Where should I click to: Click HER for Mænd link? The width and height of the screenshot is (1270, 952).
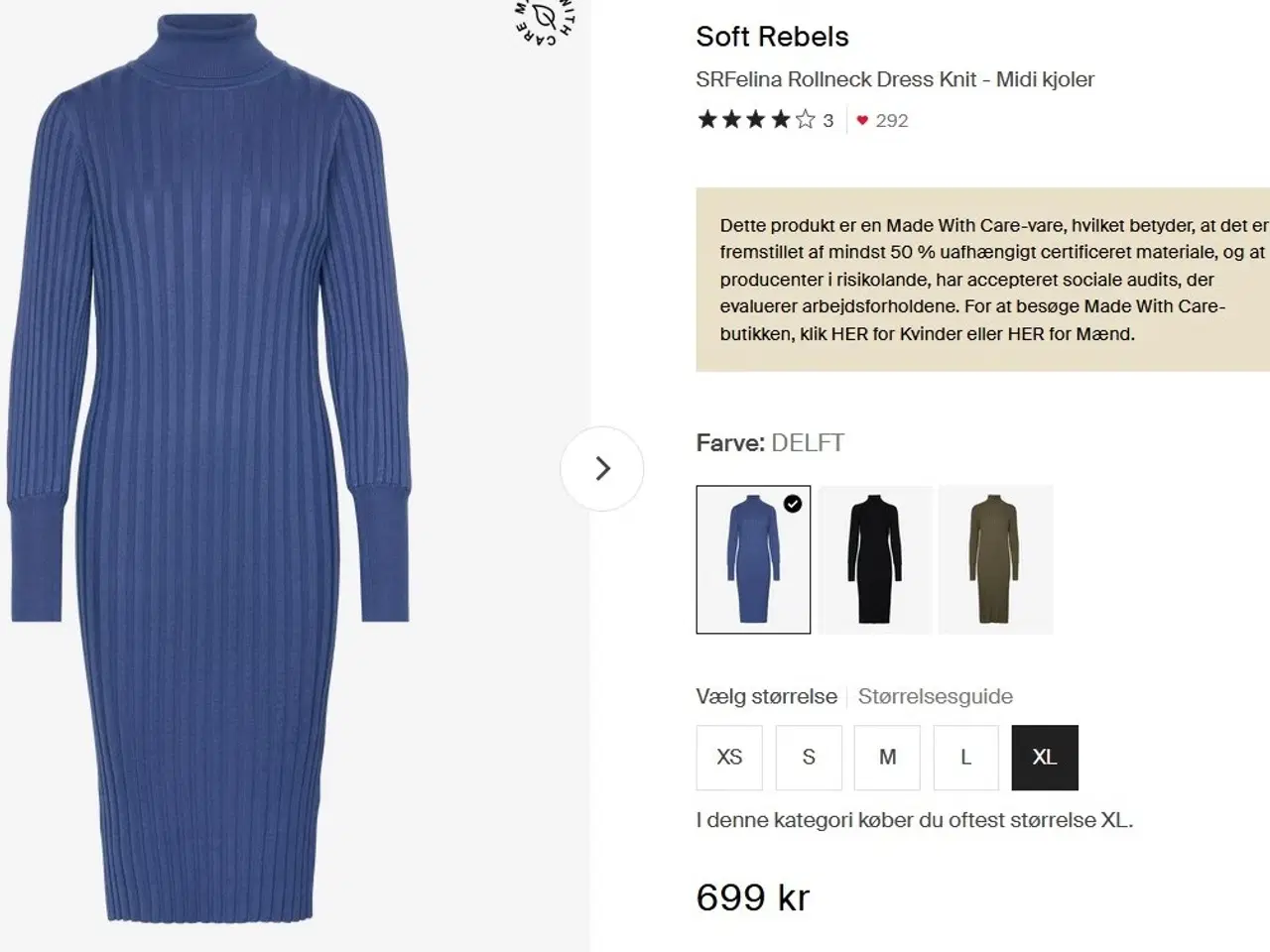click(1025, 334)
